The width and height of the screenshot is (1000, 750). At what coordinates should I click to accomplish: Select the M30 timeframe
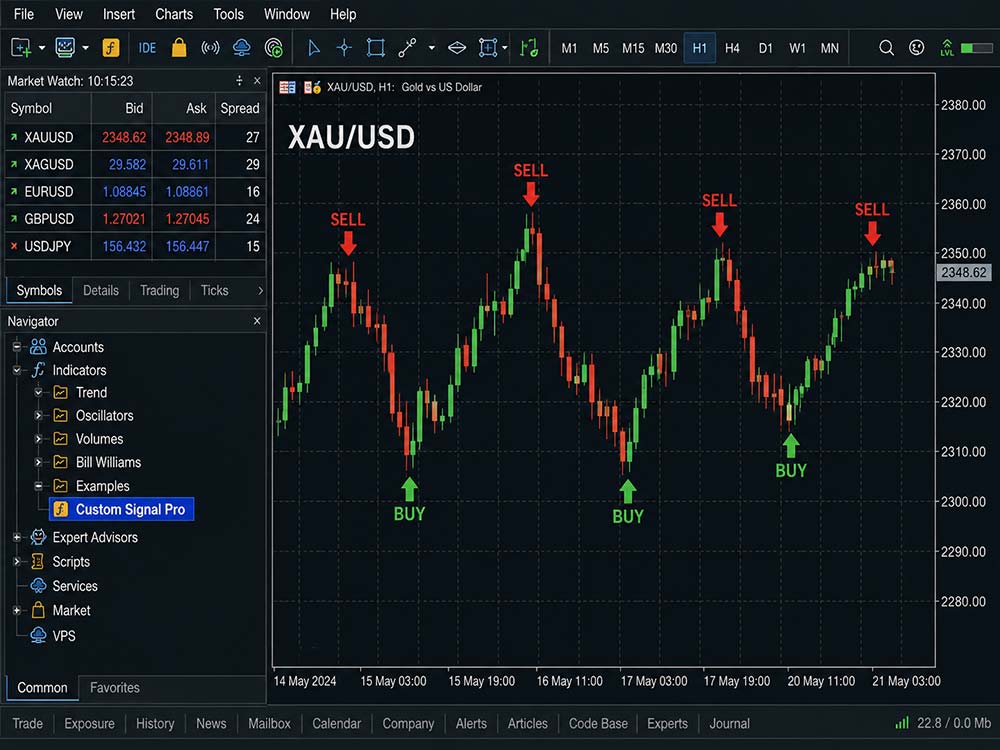pos(665,48)
